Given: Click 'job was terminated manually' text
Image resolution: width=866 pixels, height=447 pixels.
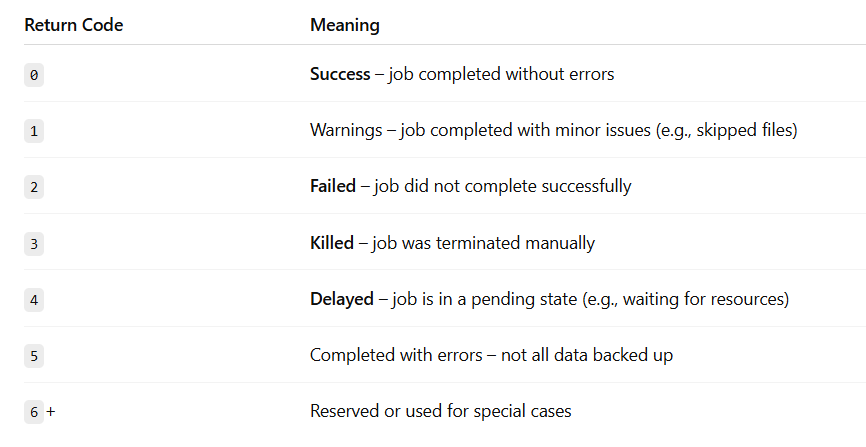Looking at the screenshot, I should point(483,243).
